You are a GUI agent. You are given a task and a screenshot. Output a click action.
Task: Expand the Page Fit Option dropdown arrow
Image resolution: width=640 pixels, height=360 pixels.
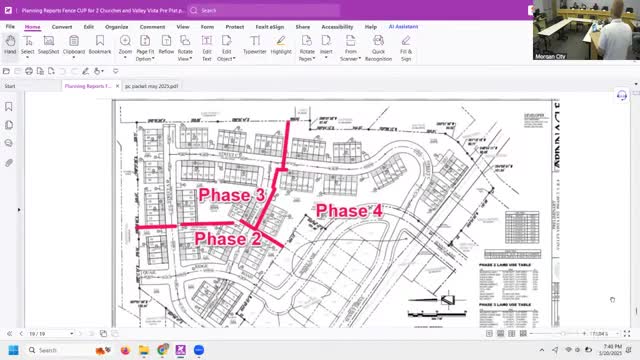(153, 59)
